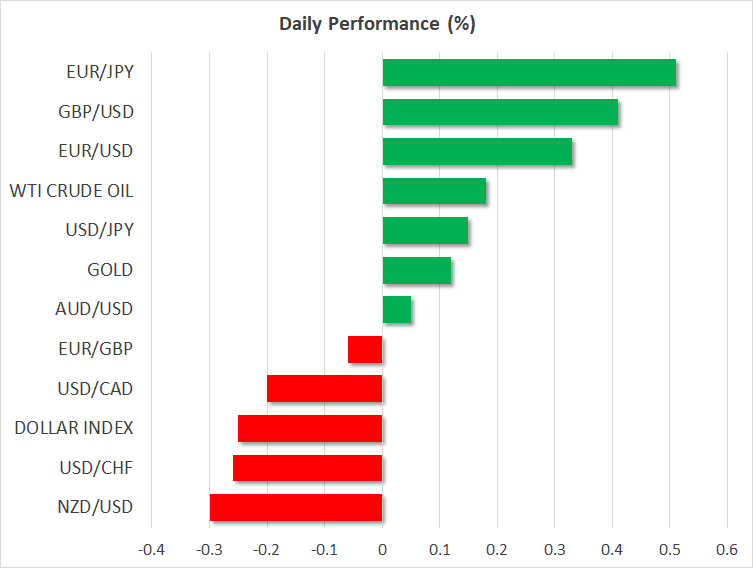Screen dimensions: 753x568
Task: Select the USD/JPY green bar
Action: [425, 230]
